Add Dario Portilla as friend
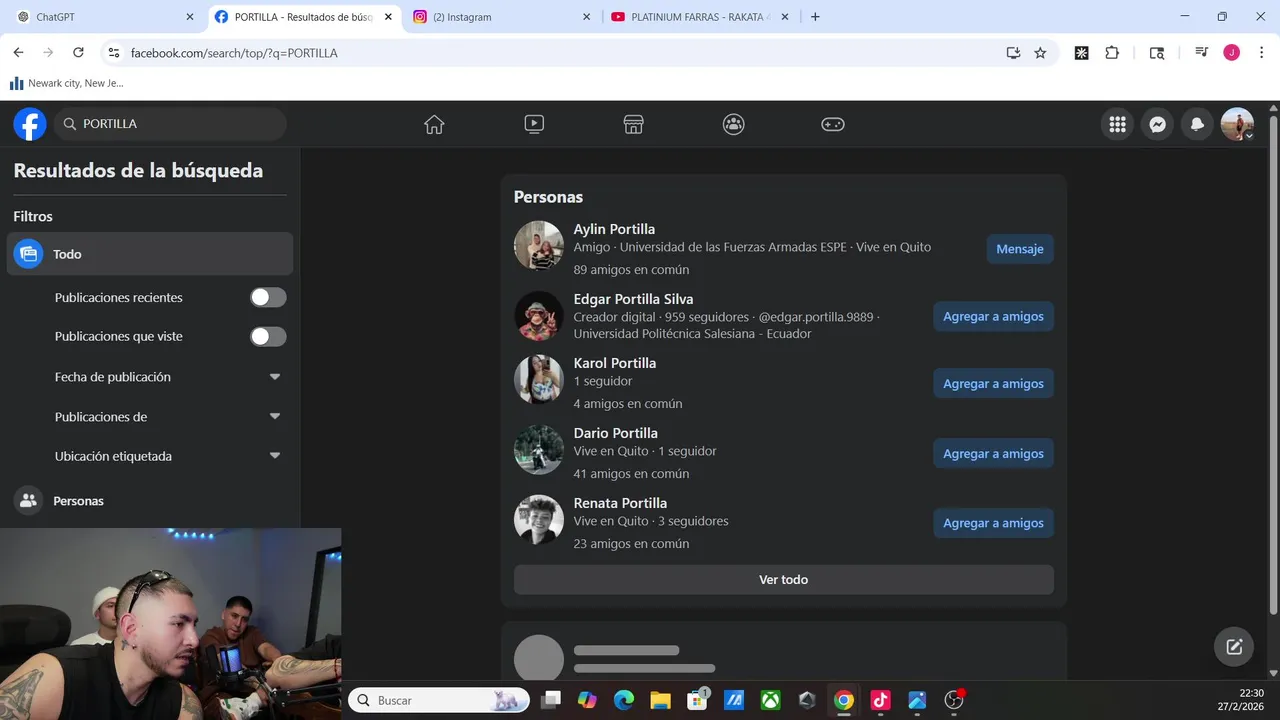Viewport: 1280px width, 720px height. coord(993,453)
